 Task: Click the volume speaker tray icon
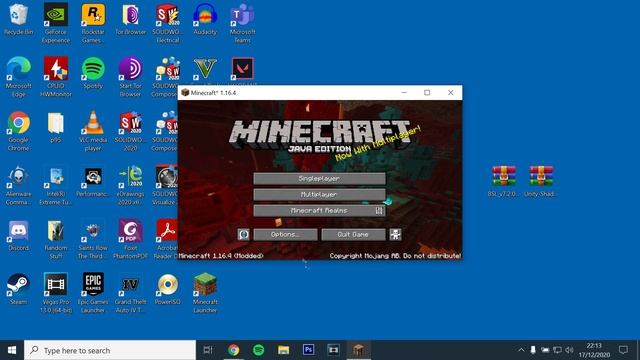[x=570, y=350]
